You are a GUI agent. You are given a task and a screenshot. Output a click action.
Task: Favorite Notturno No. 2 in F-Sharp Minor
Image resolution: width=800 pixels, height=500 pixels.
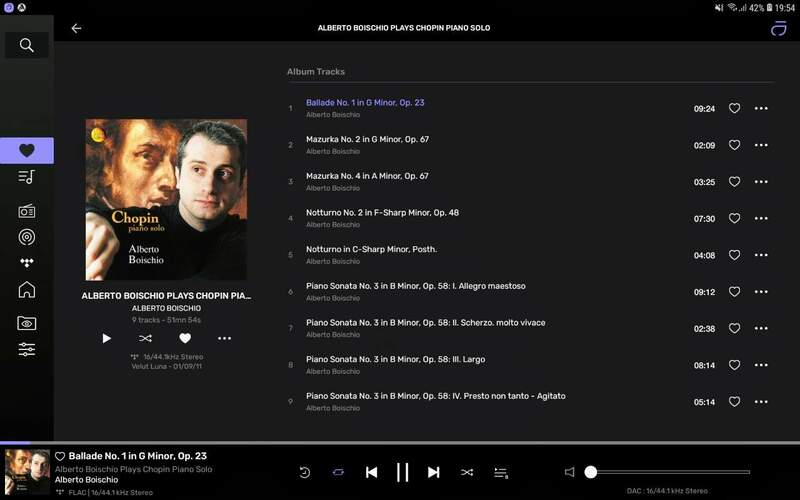734,218
